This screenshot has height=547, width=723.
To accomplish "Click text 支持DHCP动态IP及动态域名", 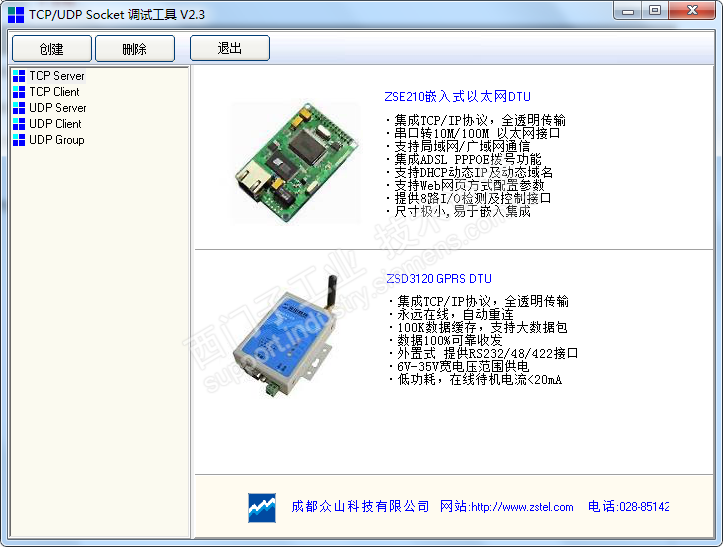I will click(x=474, y=172).
